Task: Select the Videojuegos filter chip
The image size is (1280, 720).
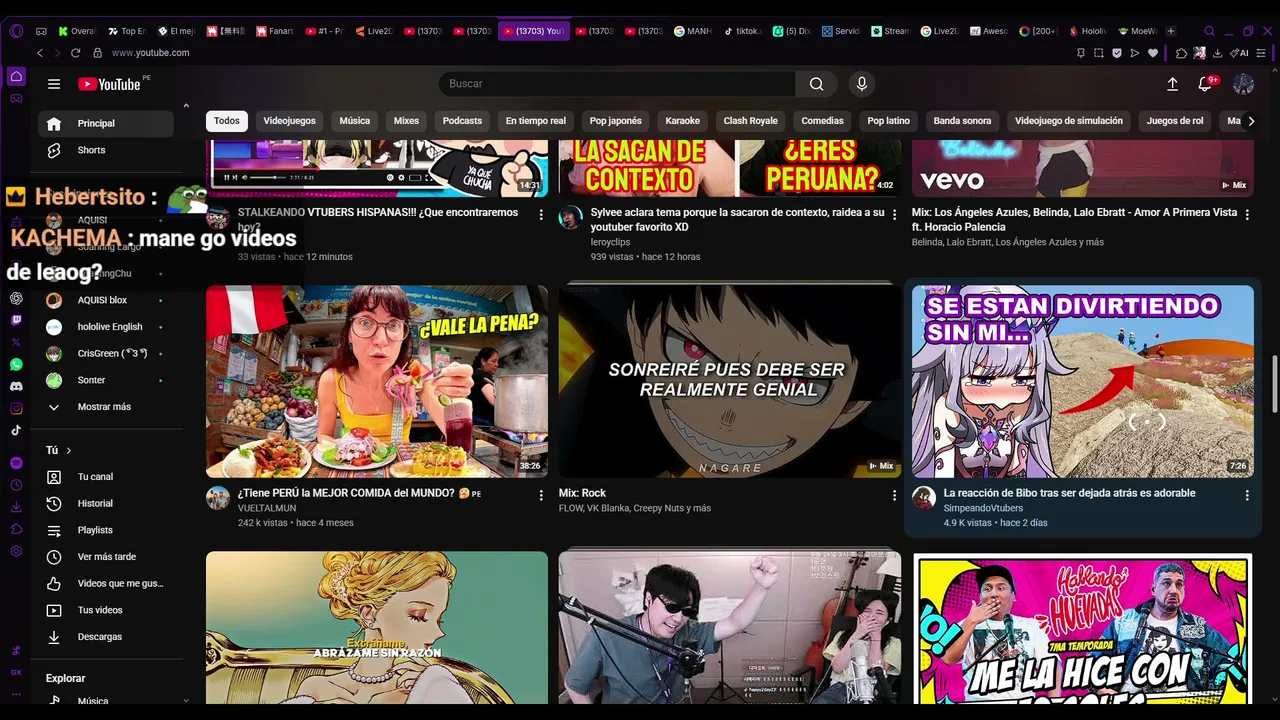Action: pyautogui.click(x=290, y=121)
